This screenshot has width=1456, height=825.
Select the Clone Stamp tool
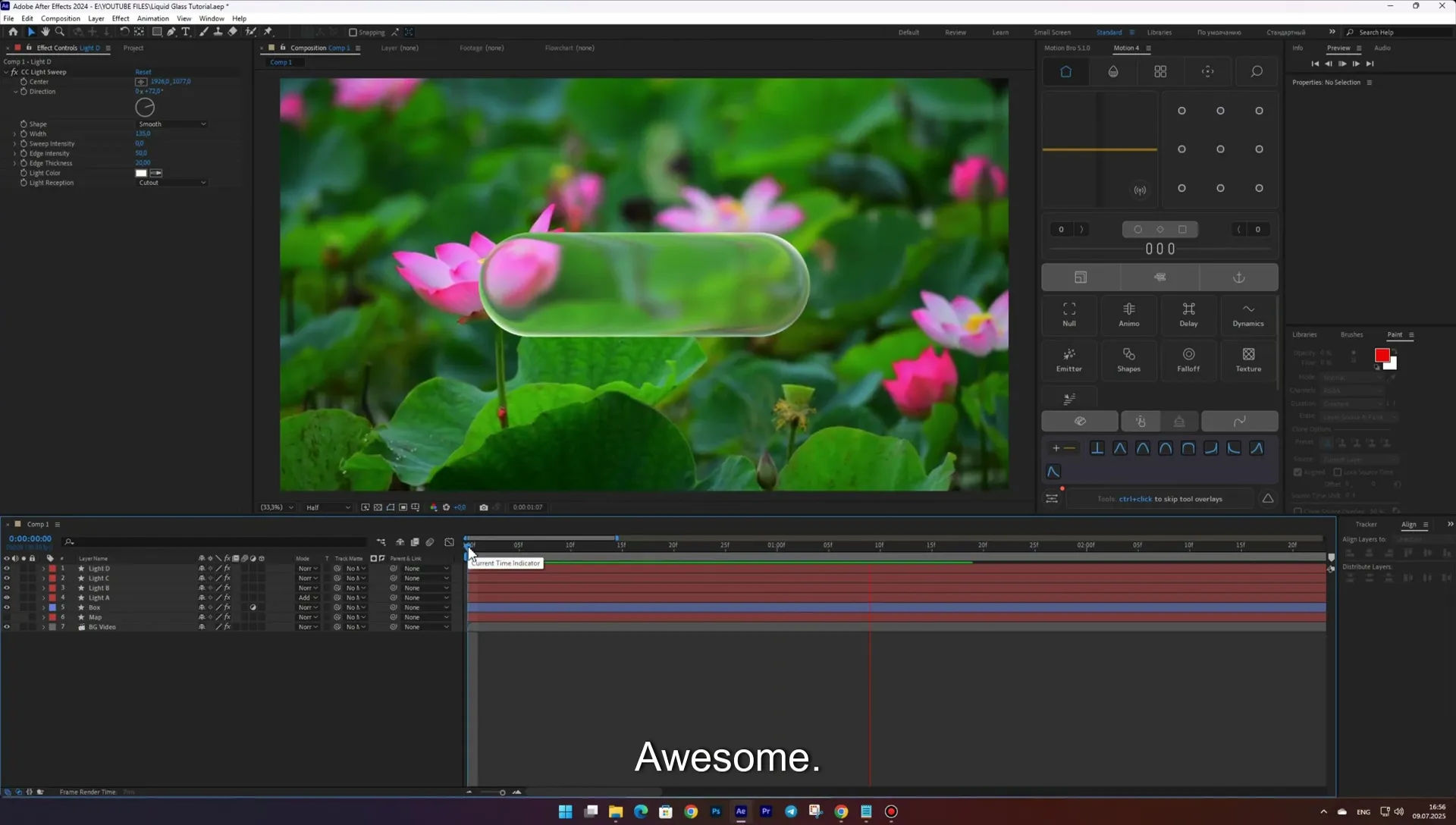218,32
